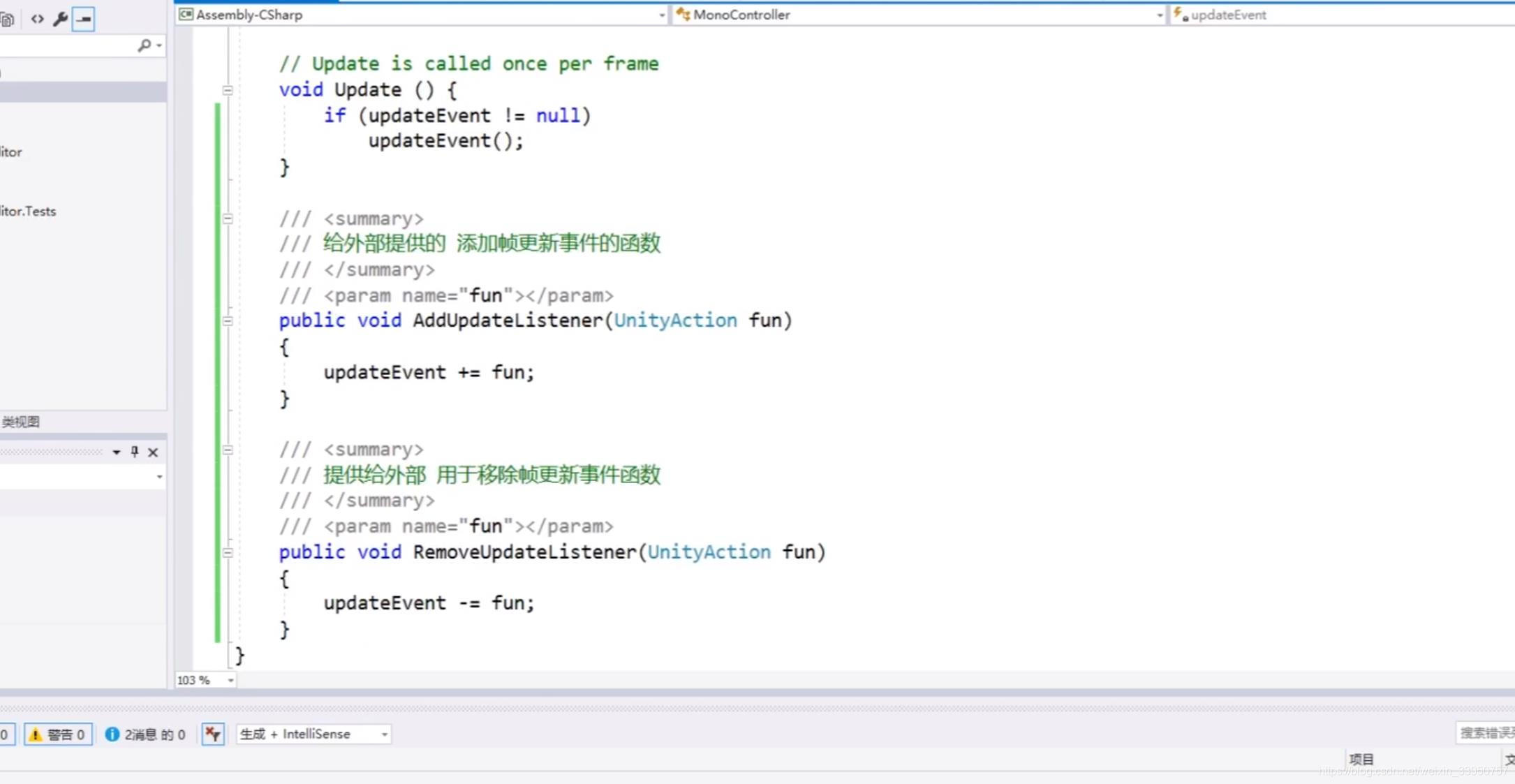Screen dimensions: 1515x784
Task: Open Properties via the wrench icon
Action: pyautogui.click(x=61, y=19)
